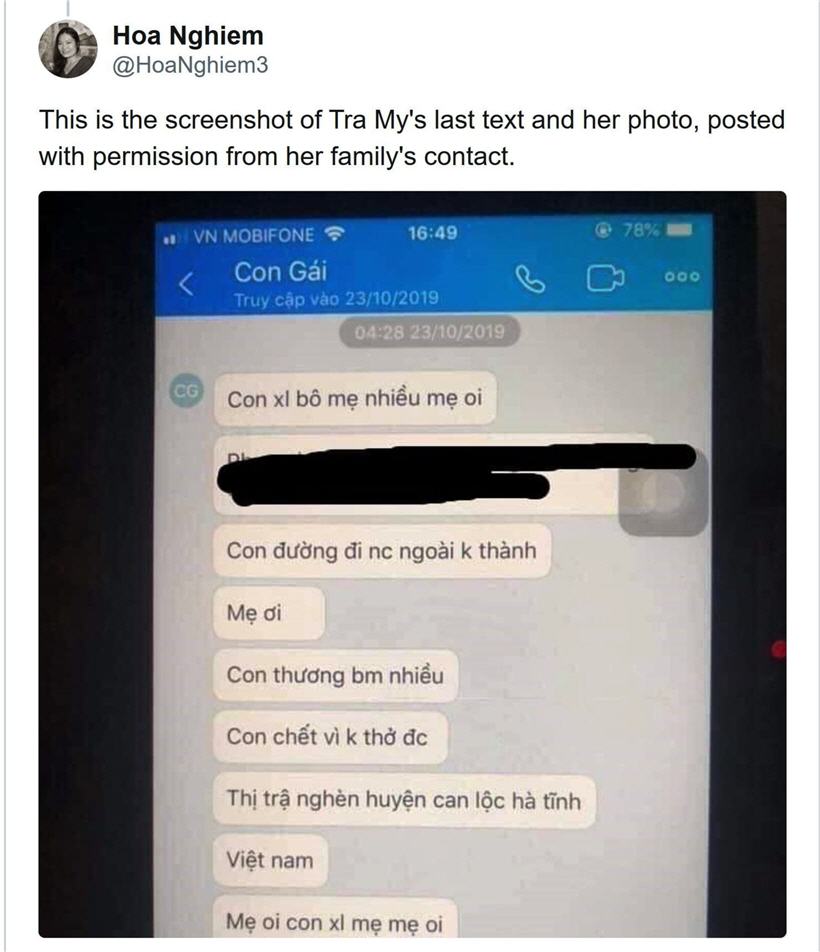Open the three-dot more options menu
Image resolution: width=820 pixels, height=952 pixels.
point(682,277)
